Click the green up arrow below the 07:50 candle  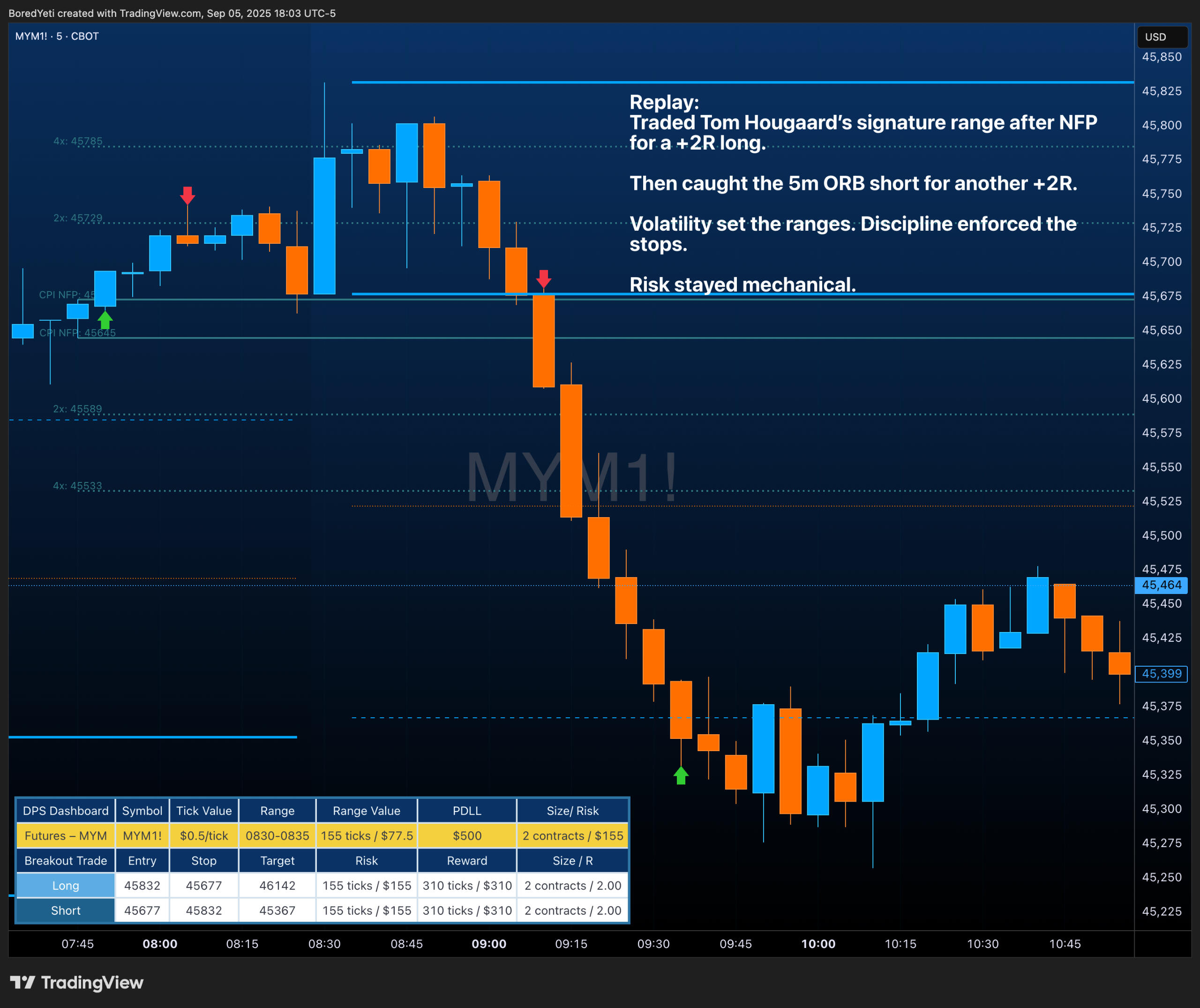(105, 319)
